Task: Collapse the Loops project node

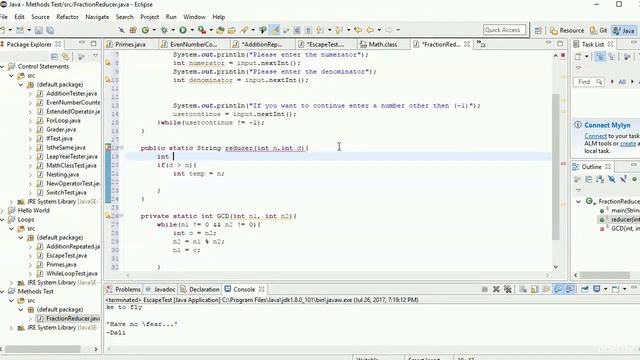Action: point(3,220)
